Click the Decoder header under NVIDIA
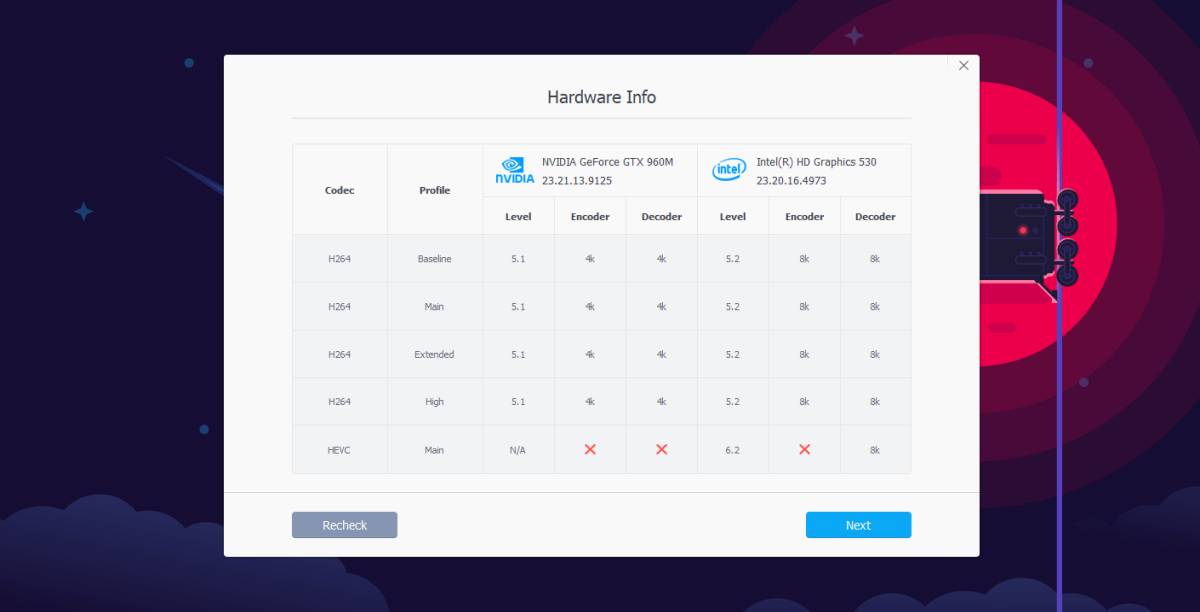The image size is (1200, 612). (662, 216)
